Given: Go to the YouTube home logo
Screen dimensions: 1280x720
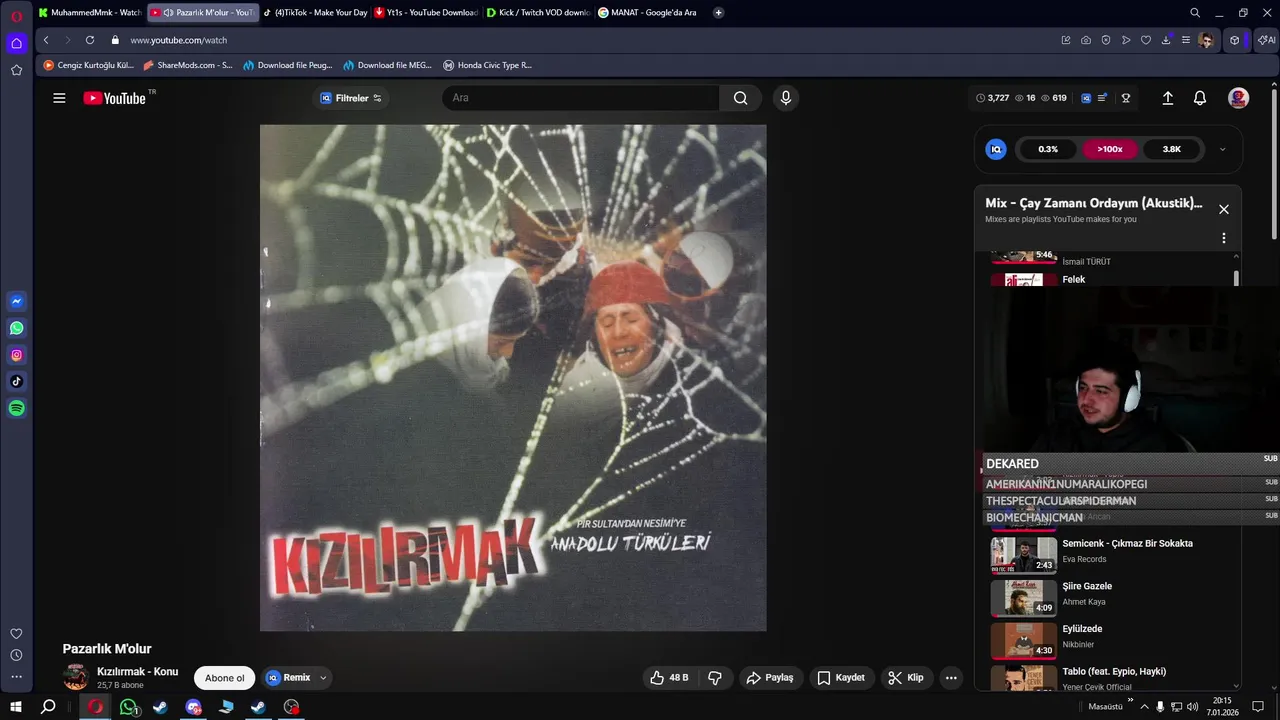Looking at the screenshot, I should [x=114, y=98].
